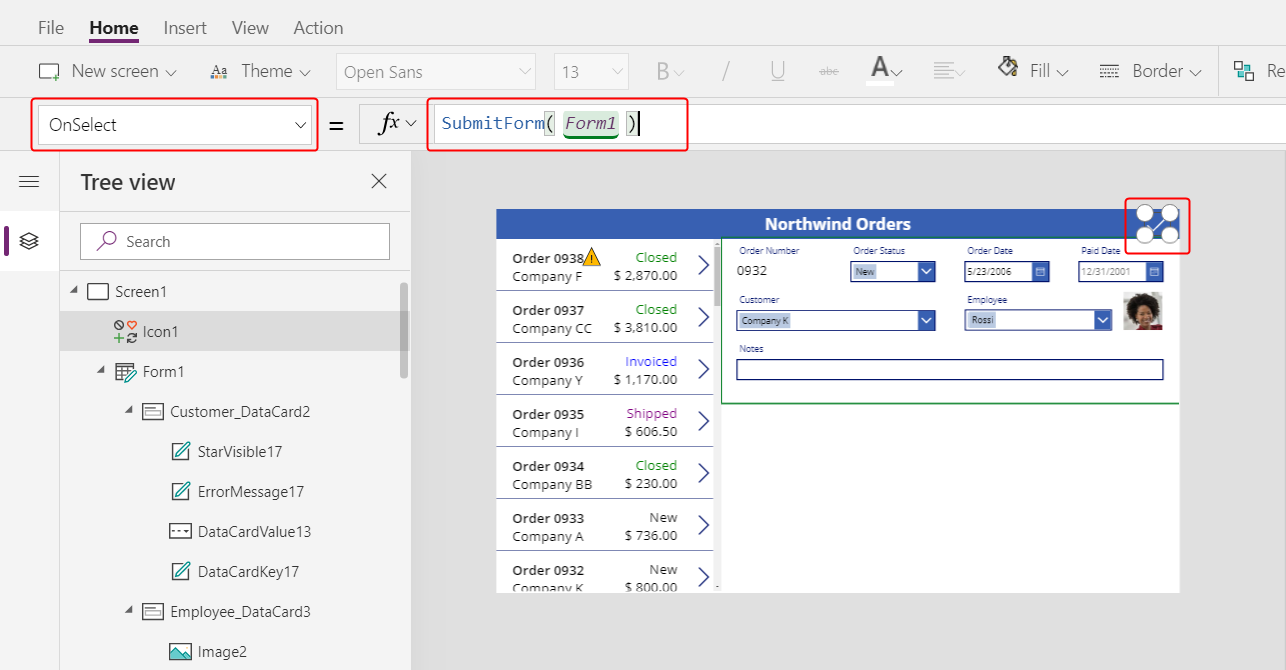Select Employee_DataCard3 in the tree
The image size is (1286, 670).
[x=240, y=611]
